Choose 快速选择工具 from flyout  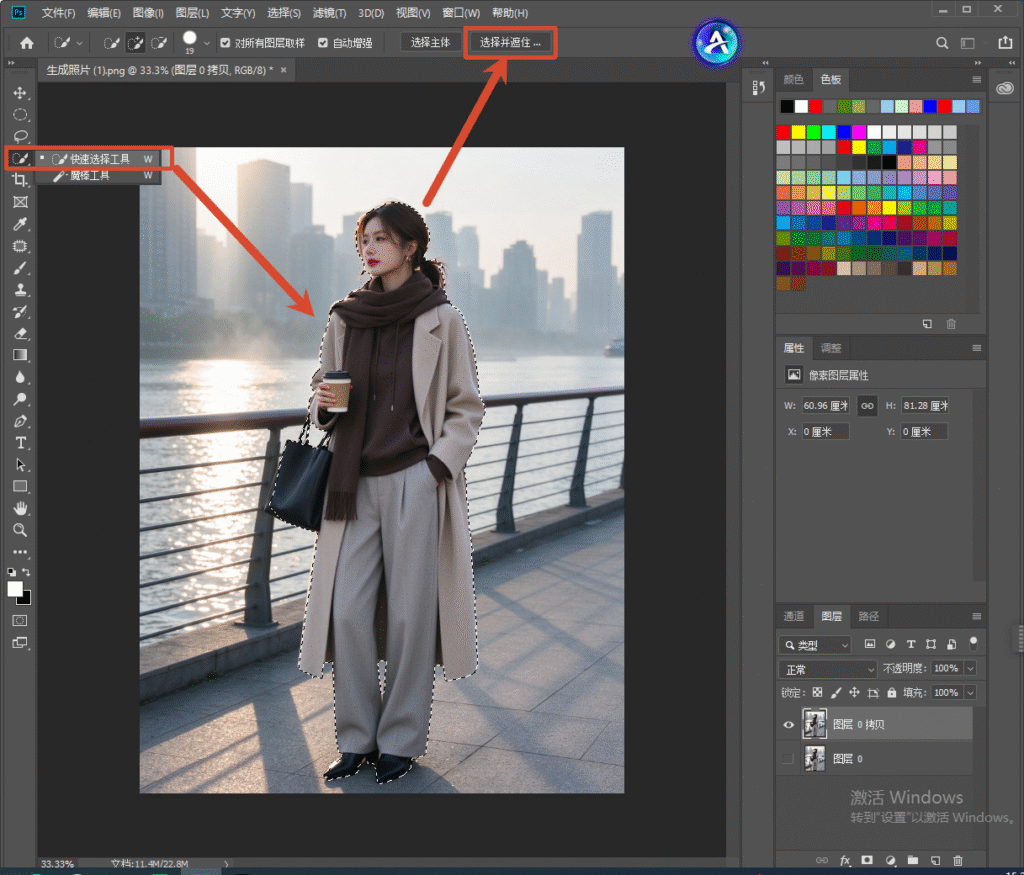[x=98, y=159]
